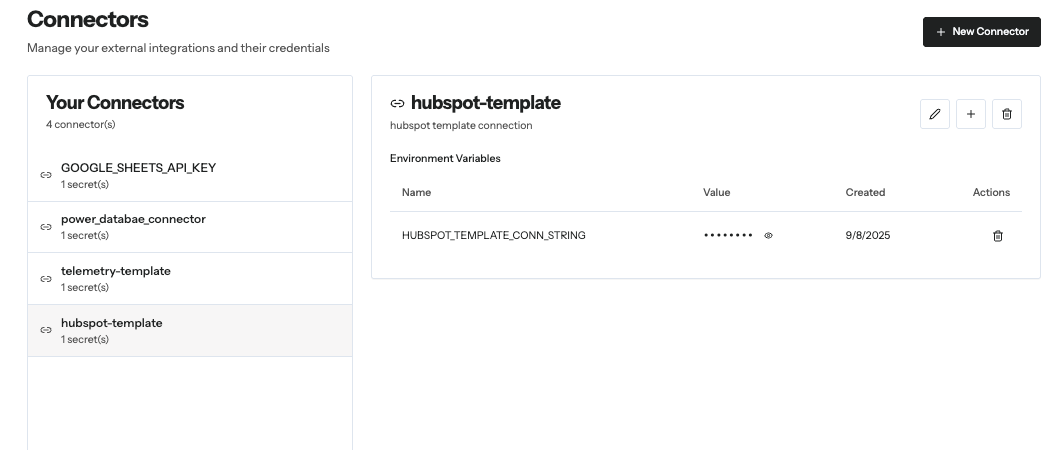Select the hubspot-template connector in list

point(190,331)
